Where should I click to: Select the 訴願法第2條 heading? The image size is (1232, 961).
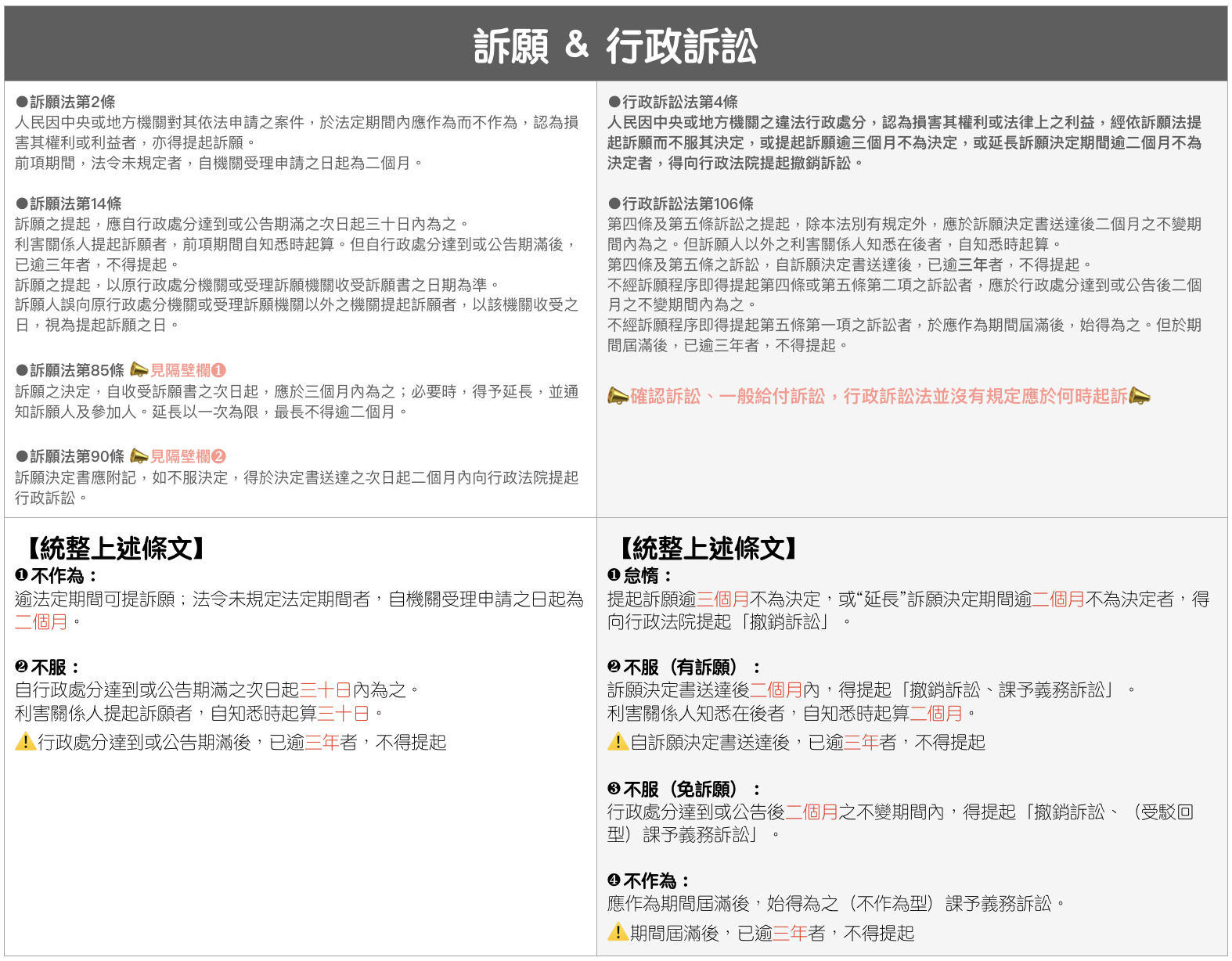pyautogui.click(x=72, y=102)
